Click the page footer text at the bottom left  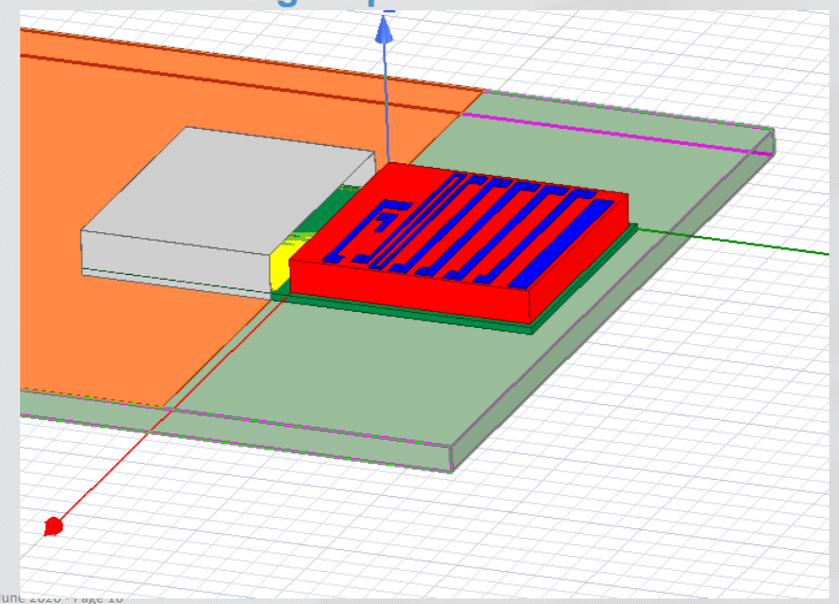click(62, 597)
